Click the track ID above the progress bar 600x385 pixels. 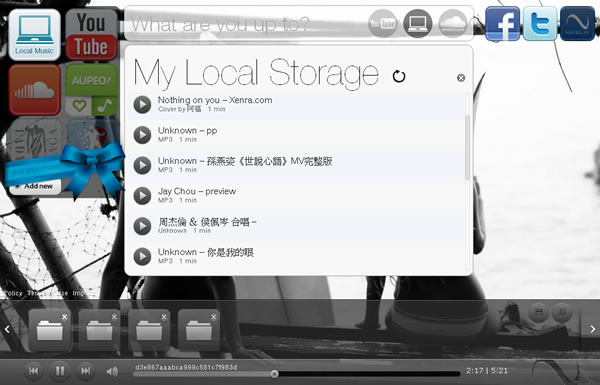(186, 367)
